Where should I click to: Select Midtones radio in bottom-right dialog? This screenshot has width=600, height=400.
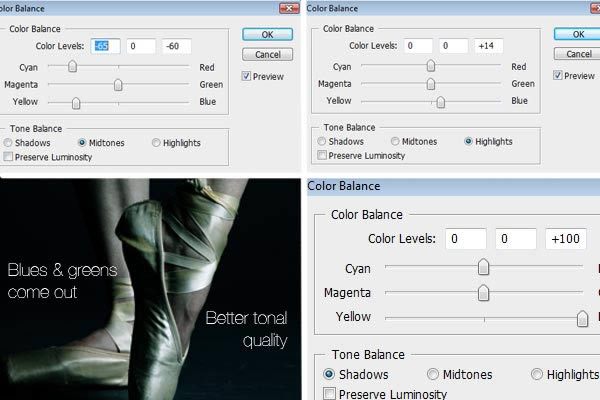tap(433, 374)
